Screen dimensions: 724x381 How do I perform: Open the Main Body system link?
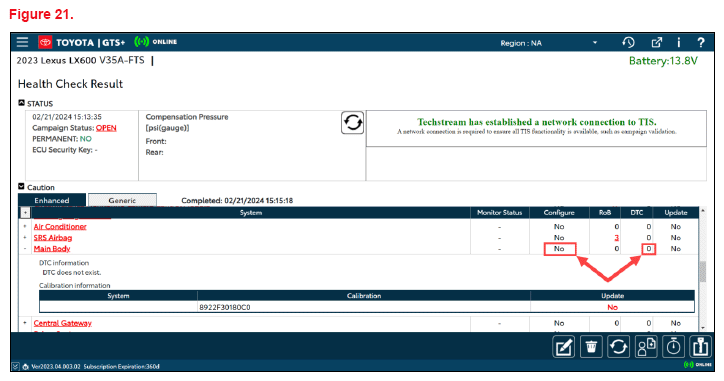click(52, 248)
